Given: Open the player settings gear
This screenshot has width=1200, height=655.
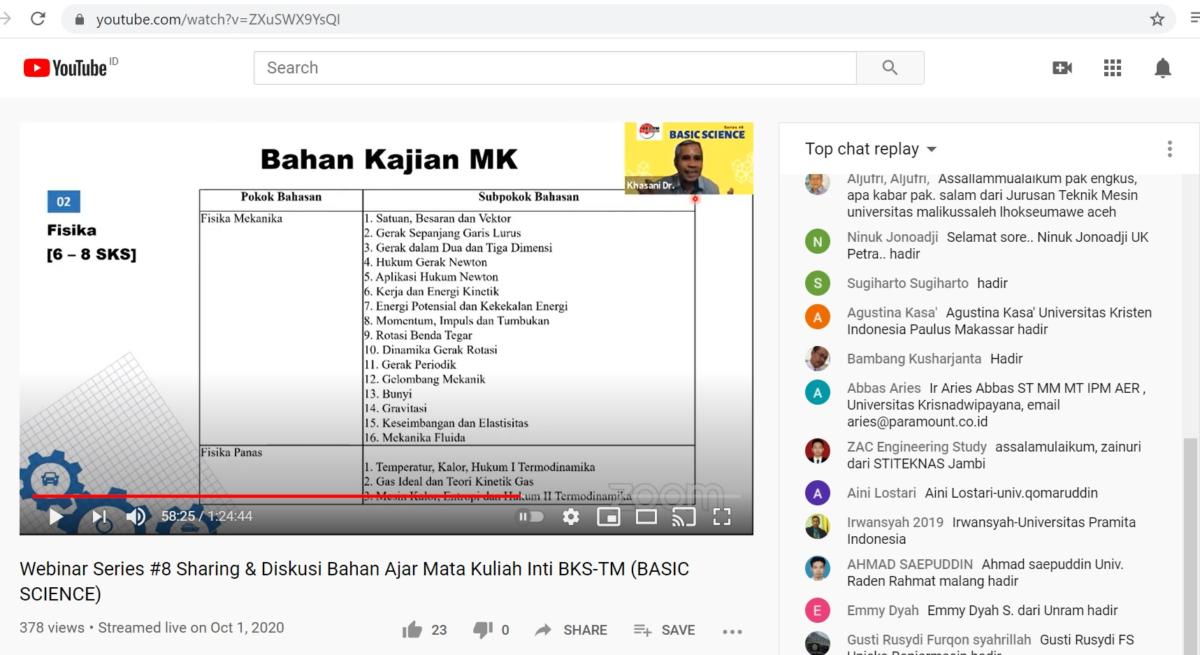Looking at the screenshot, I should 571,517.
